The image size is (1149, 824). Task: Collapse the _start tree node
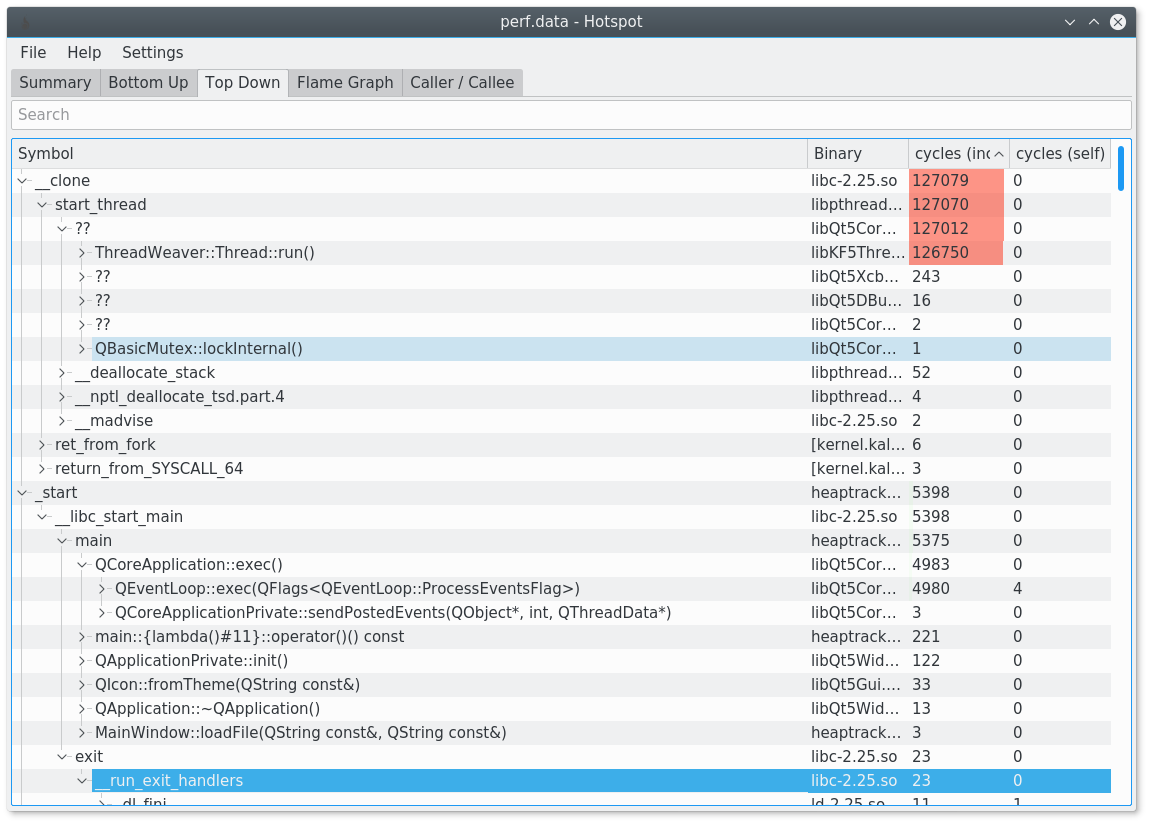coord(22,492)
